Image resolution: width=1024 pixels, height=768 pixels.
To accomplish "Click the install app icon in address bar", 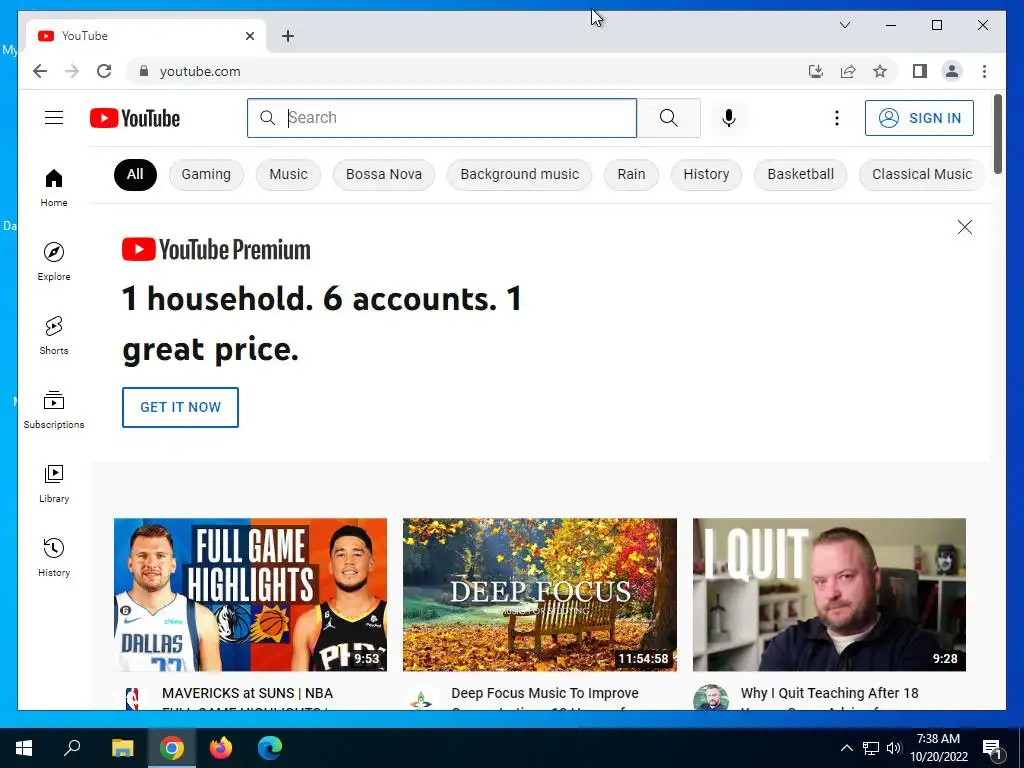I will [816, 71].
